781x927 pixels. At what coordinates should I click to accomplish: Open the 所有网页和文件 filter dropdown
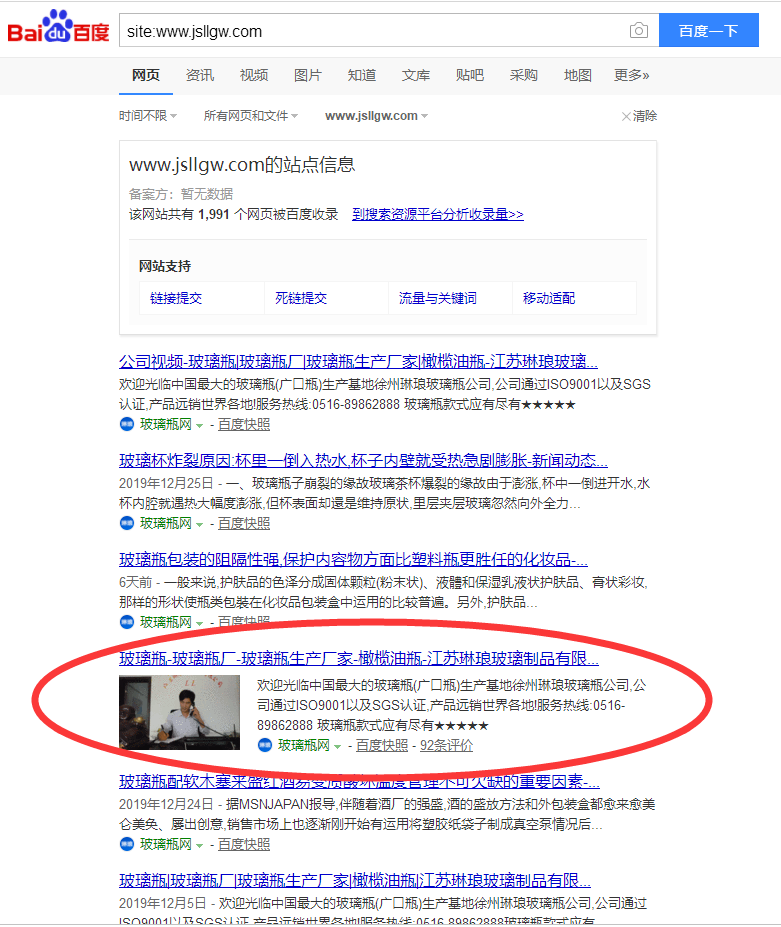[251, 116]
